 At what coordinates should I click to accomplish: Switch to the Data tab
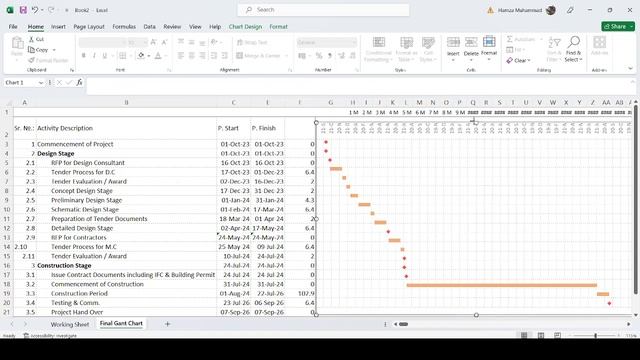[149, 27]
